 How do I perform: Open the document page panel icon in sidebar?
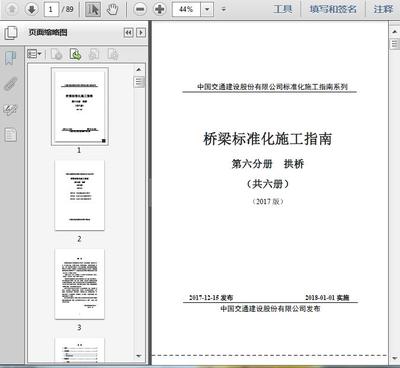(10, 135)
